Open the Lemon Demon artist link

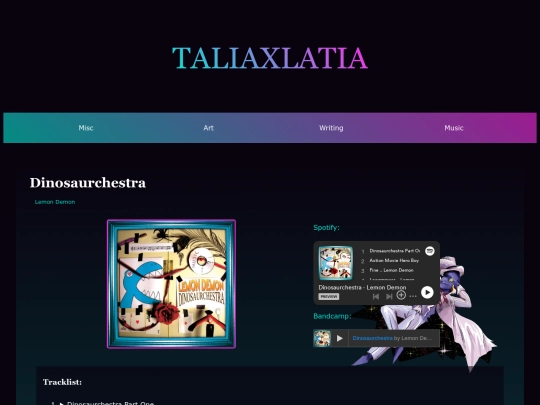pos(55,202)
